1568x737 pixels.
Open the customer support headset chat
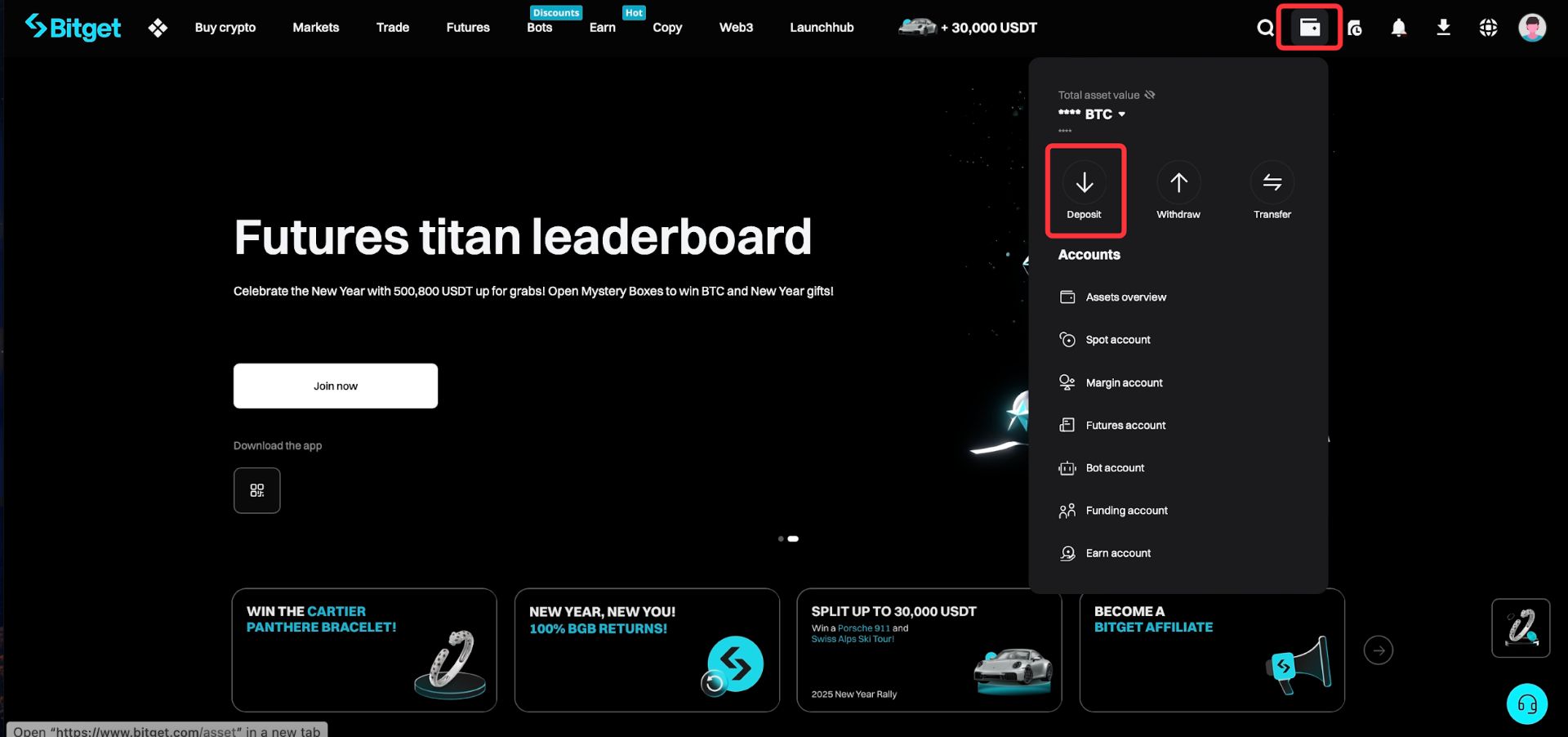(1527, 703)
